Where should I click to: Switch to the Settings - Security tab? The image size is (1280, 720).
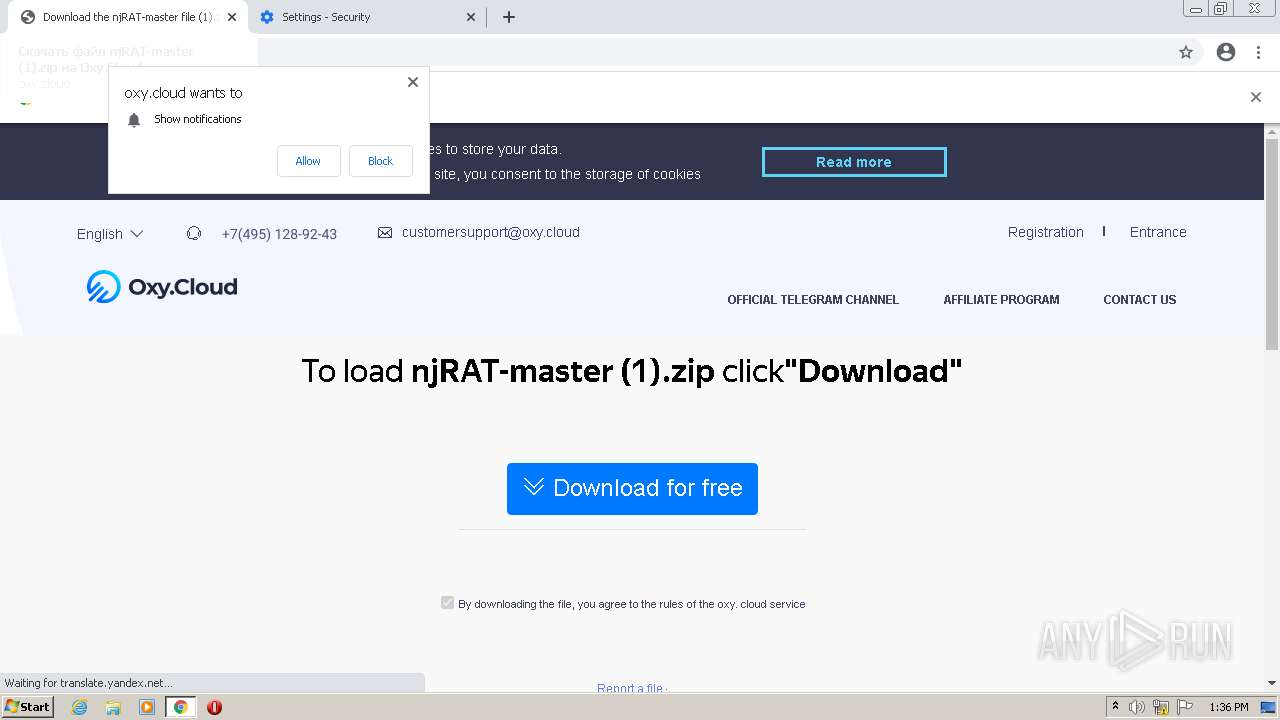tap(366, 17)
